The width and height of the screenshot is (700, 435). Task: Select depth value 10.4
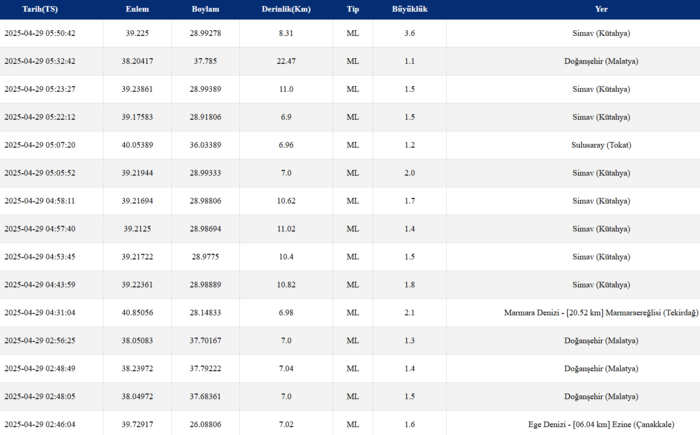[x=286, y=257]
